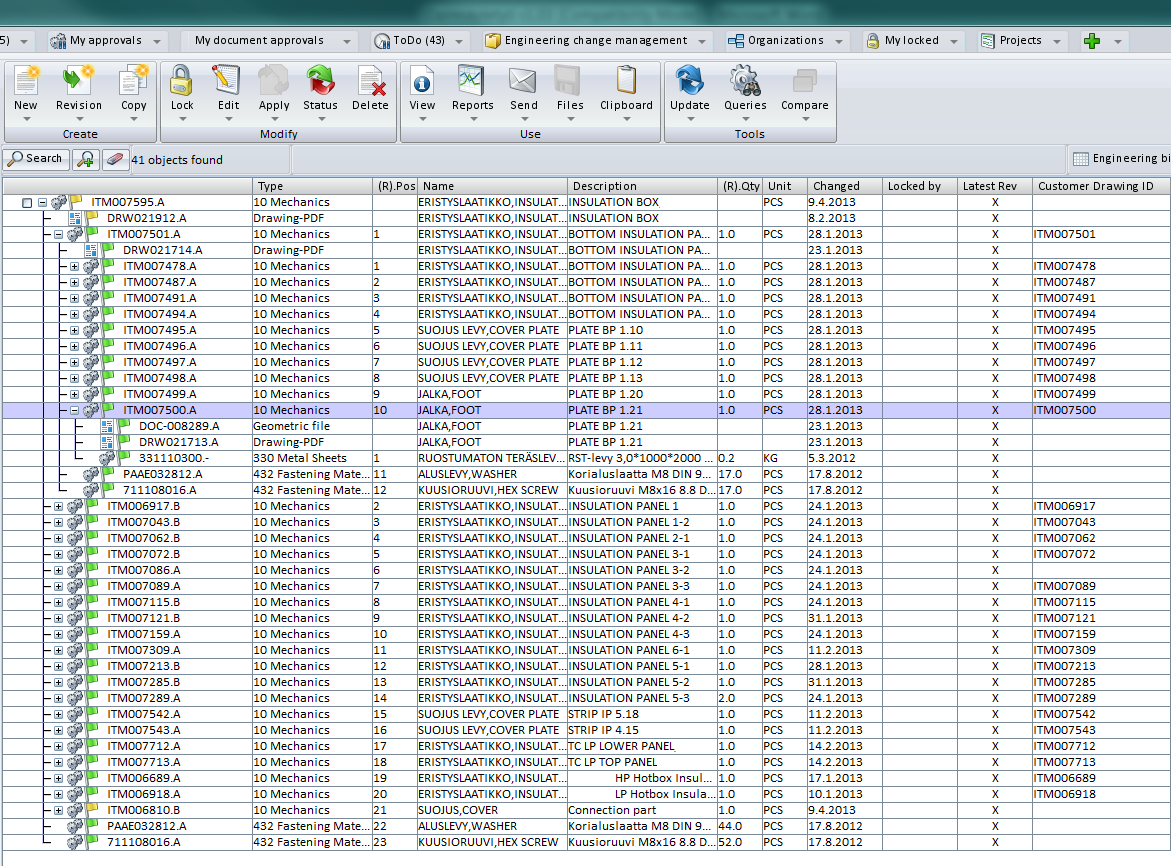Click the green plus add tab icon

point(1092,41)
